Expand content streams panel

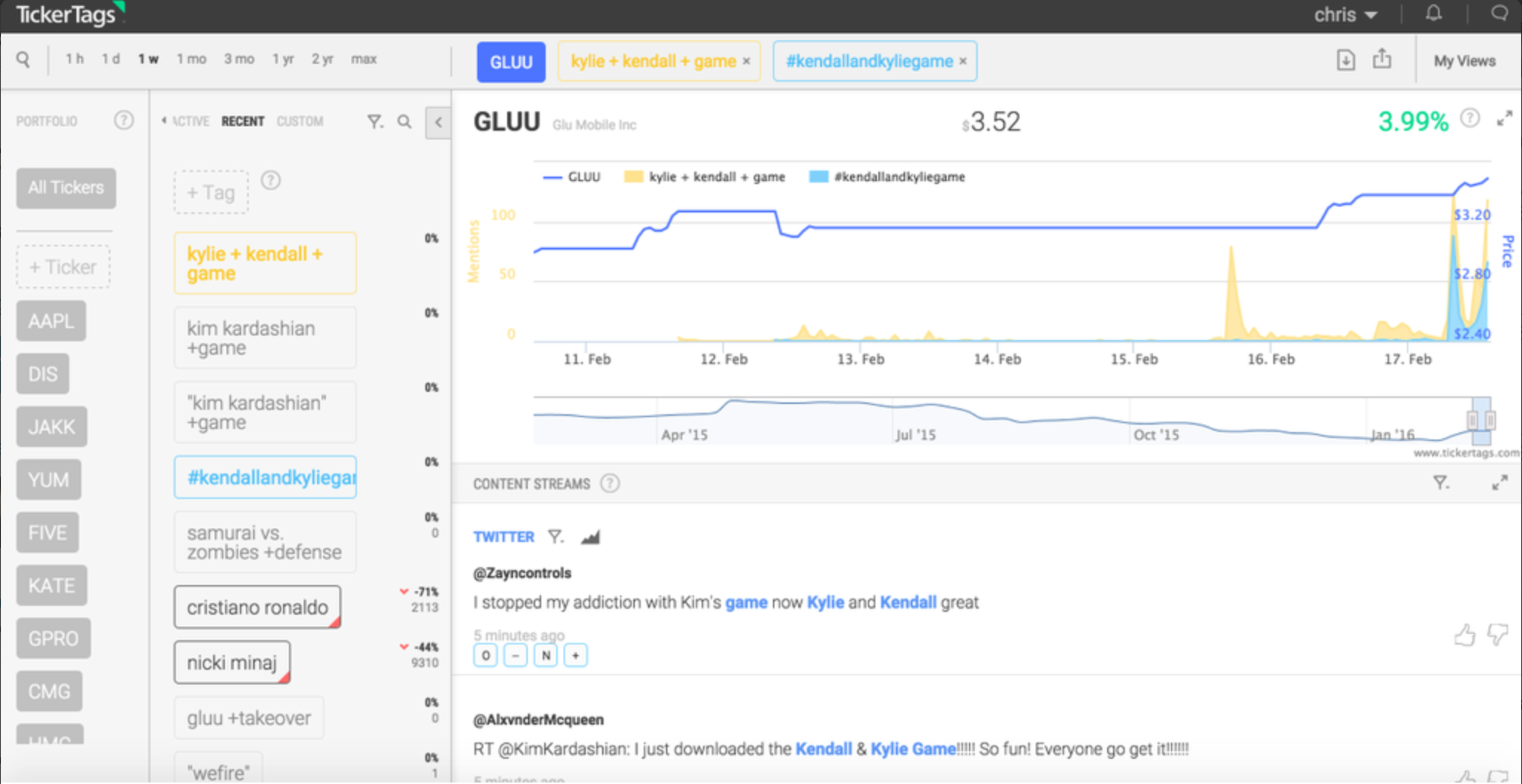(x=1500, y=483)
